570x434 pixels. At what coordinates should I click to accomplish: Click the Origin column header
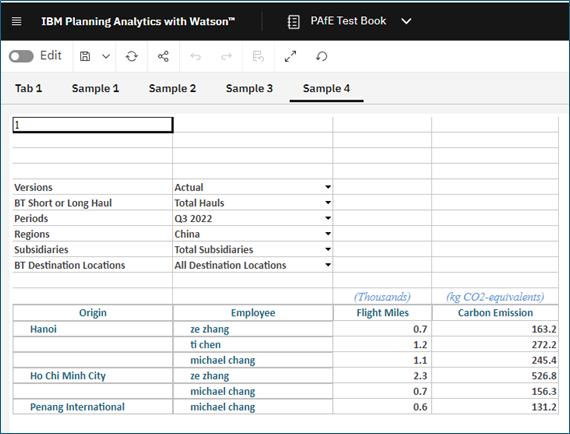pyautogui.click(x=93, y=313)
